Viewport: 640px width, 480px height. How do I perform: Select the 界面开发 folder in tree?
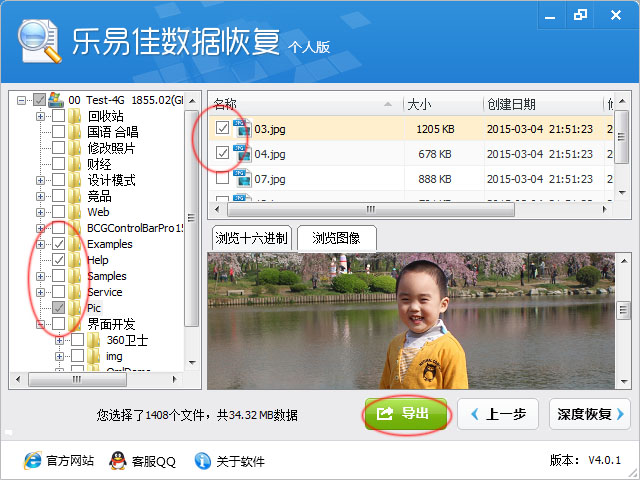point(111,324)
